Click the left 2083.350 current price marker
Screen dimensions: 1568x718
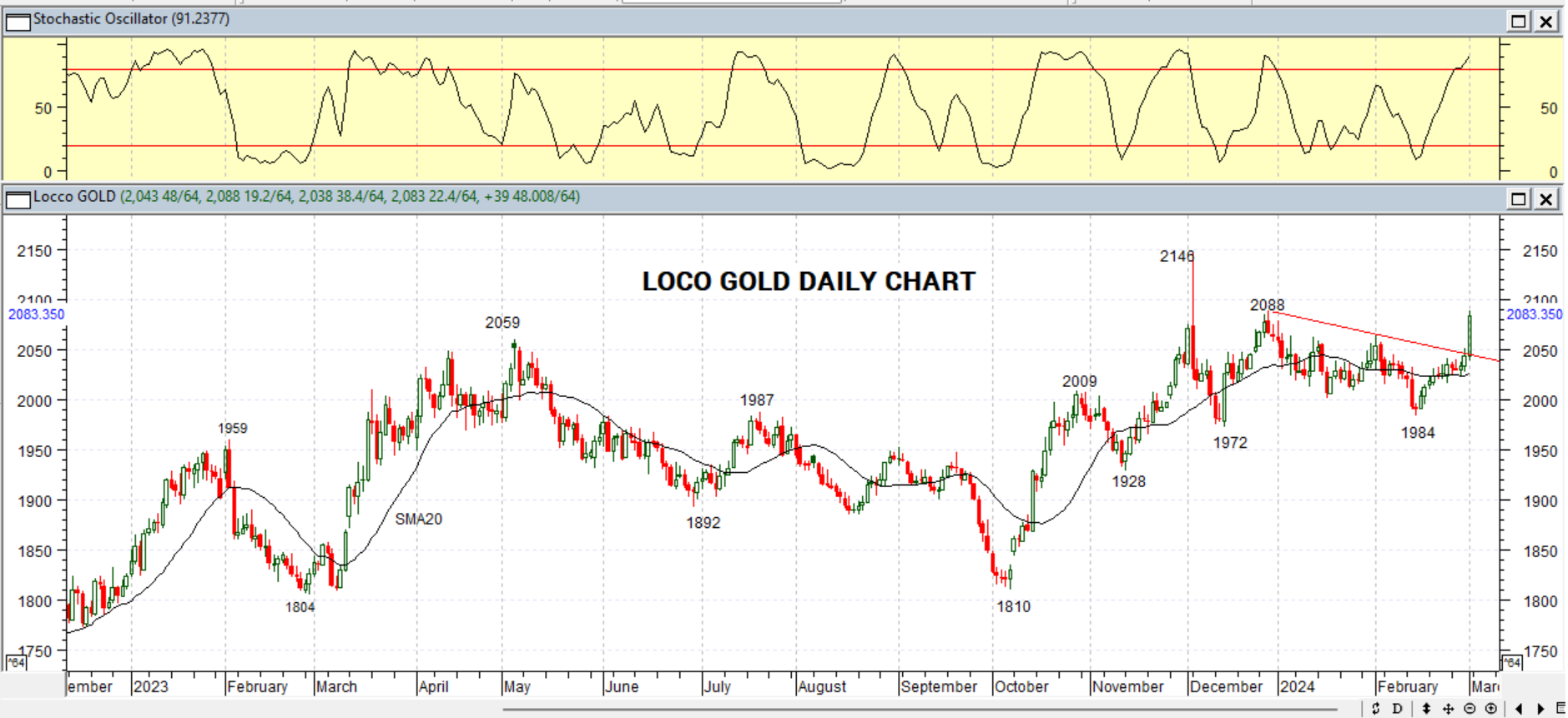(36, 314)
